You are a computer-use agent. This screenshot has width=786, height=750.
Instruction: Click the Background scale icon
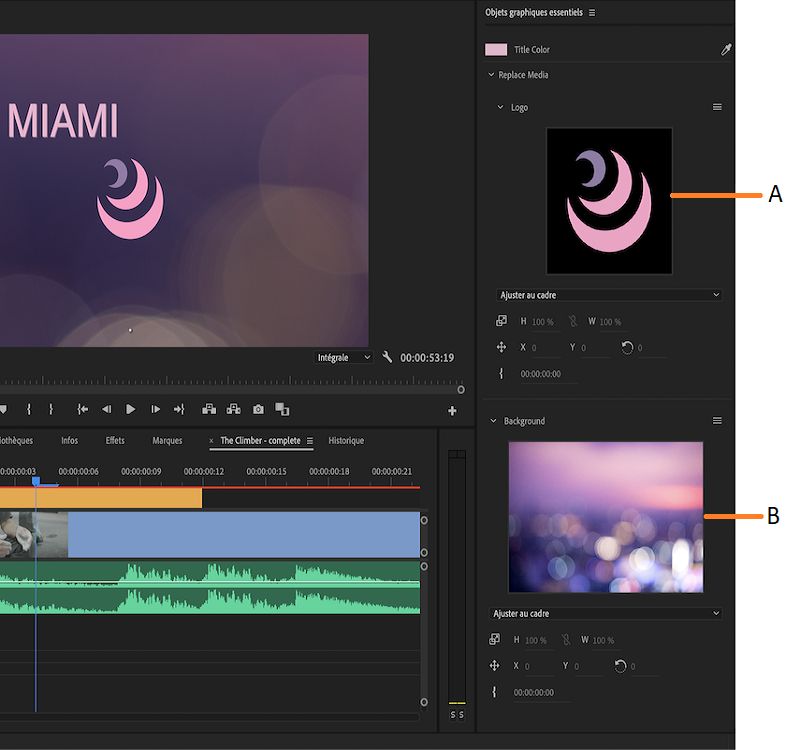494,639
